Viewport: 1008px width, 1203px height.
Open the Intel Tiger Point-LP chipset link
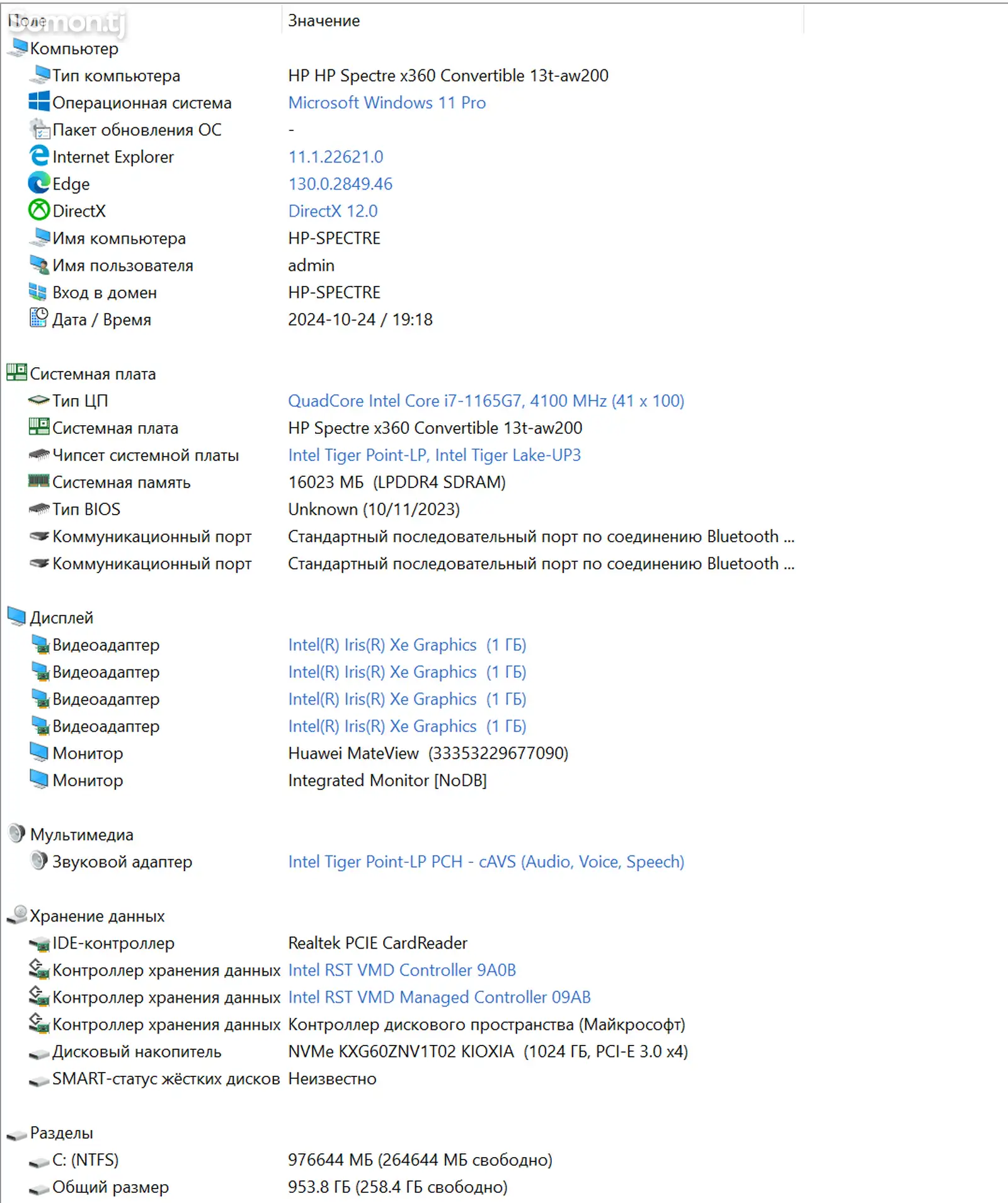434,455
